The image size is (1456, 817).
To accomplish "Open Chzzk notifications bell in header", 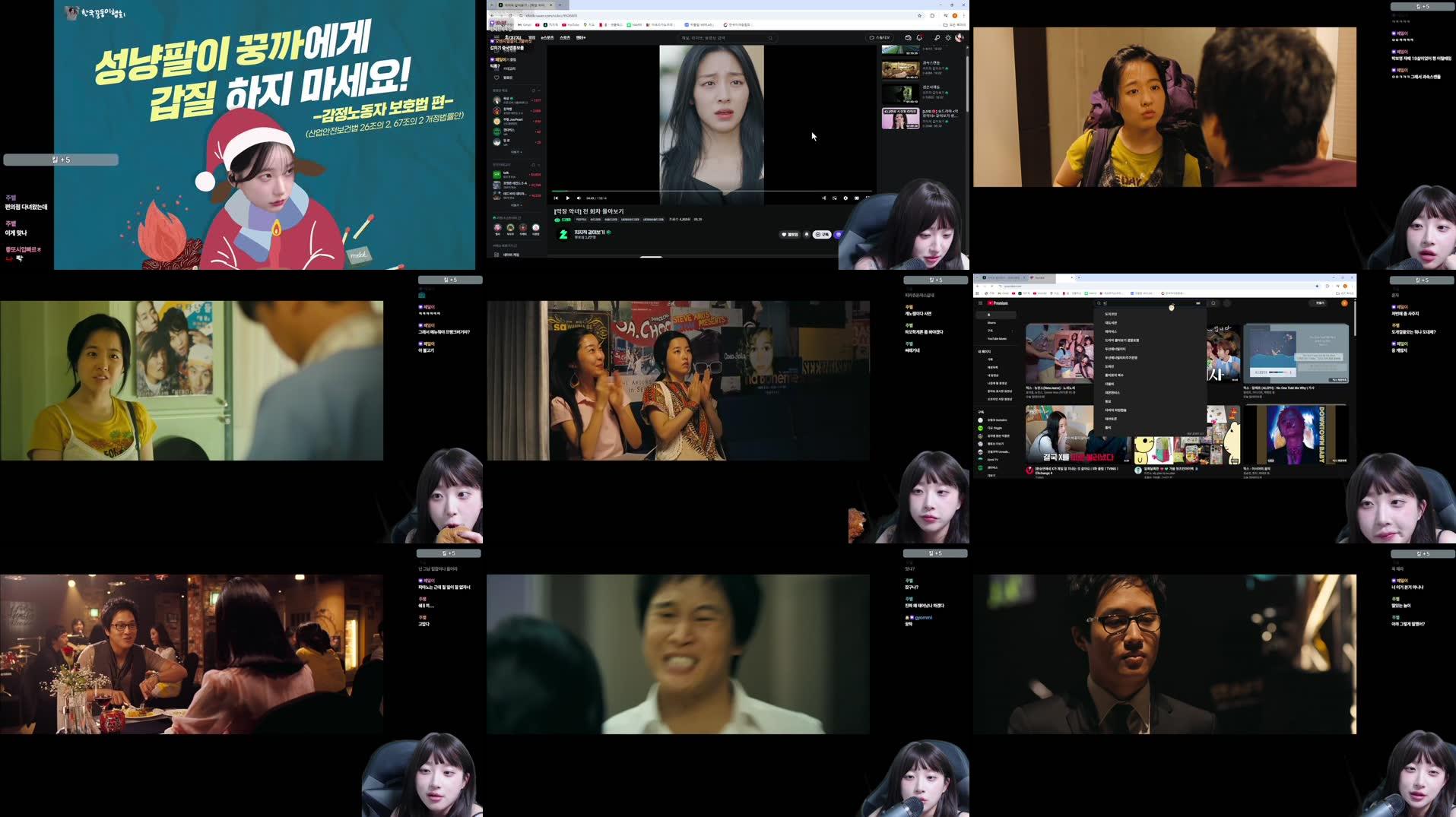I will (x=919, y=37).
